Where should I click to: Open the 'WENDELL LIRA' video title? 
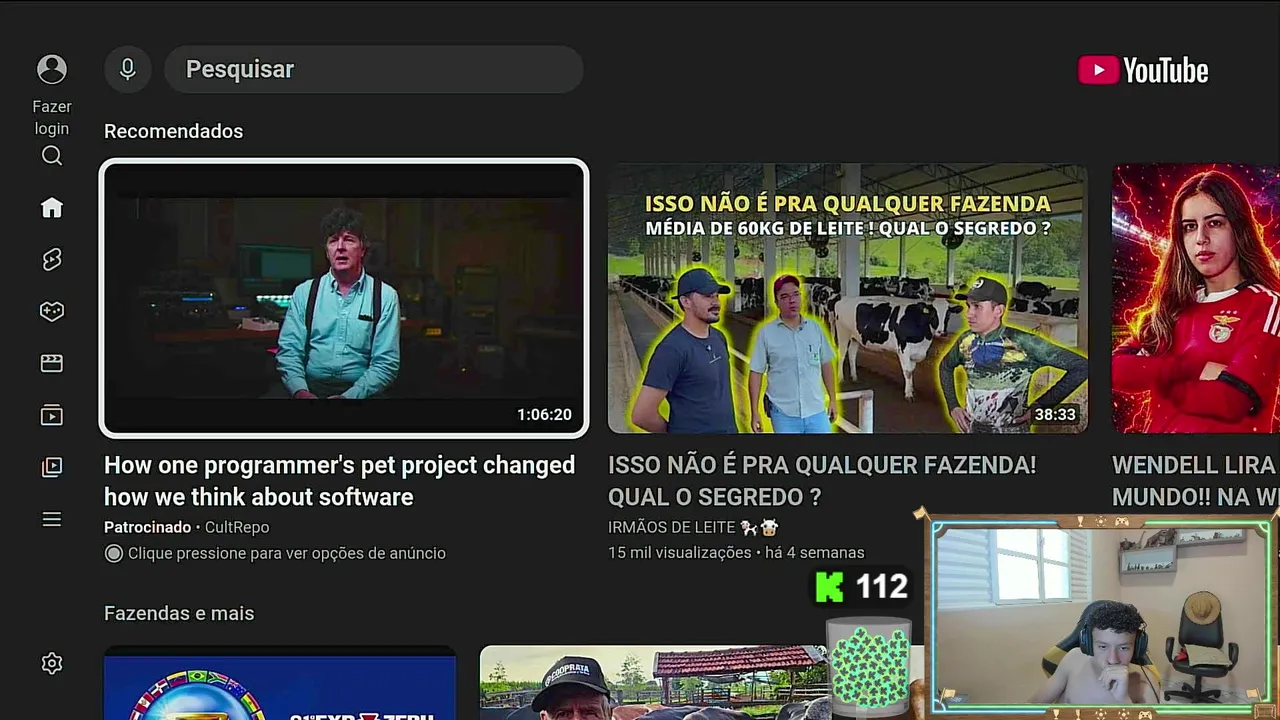1196,481
